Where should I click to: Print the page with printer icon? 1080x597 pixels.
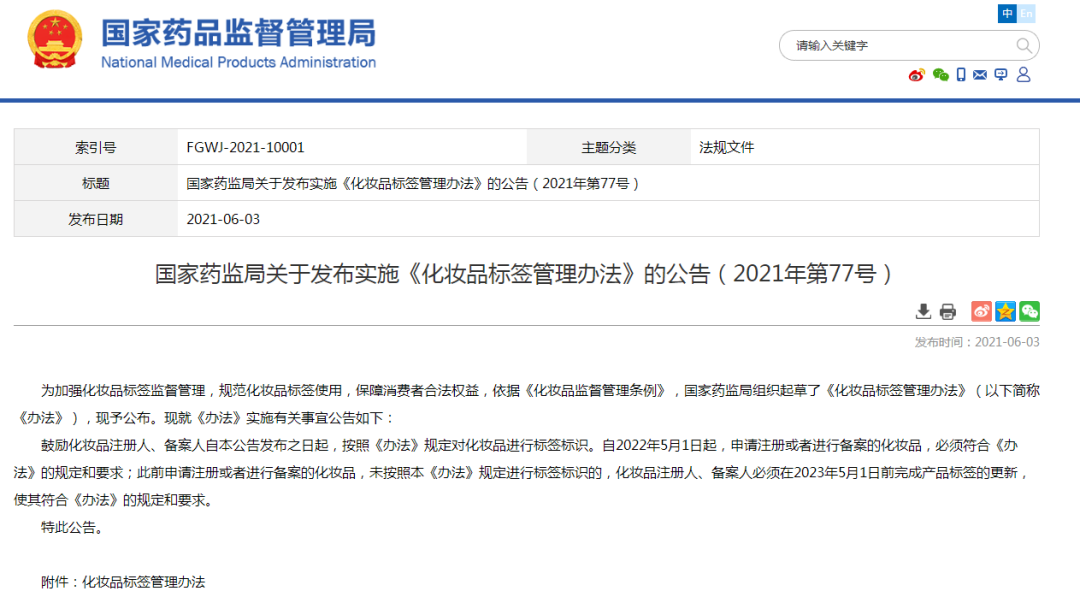[x=948, y=311]
